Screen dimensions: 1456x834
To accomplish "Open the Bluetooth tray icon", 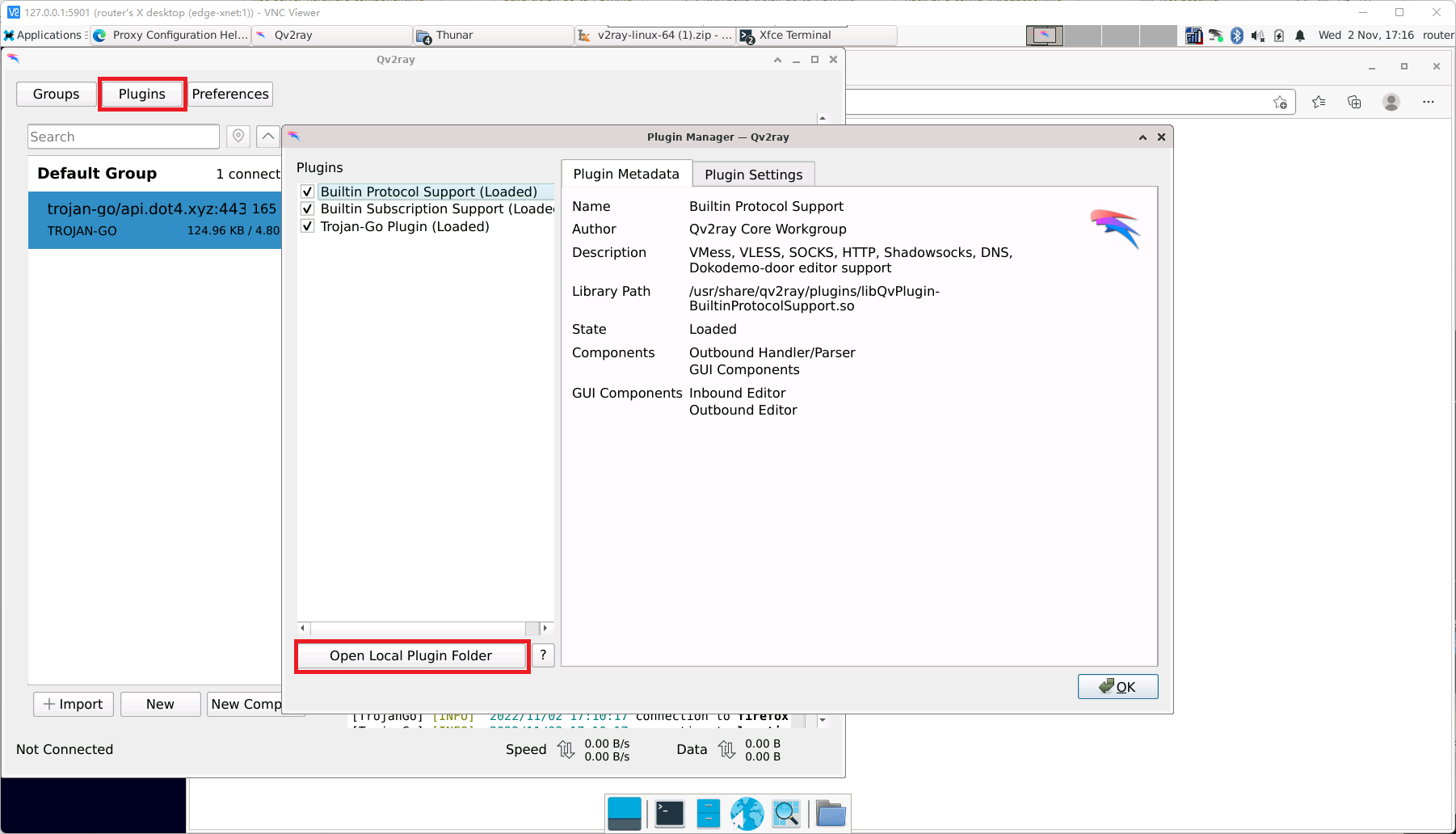I will point(1237,36).
